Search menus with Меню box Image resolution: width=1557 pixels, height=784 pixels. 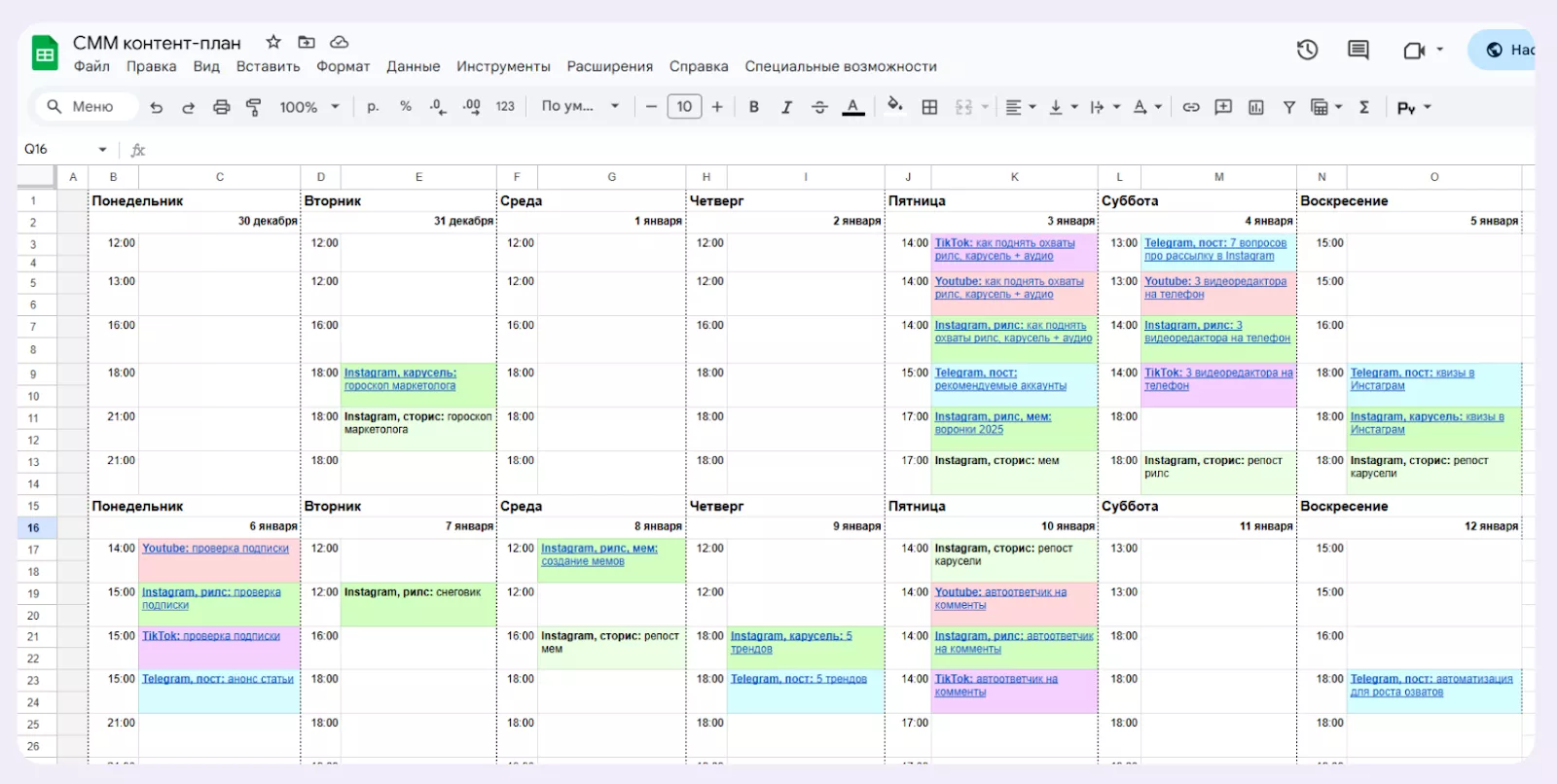87,107
